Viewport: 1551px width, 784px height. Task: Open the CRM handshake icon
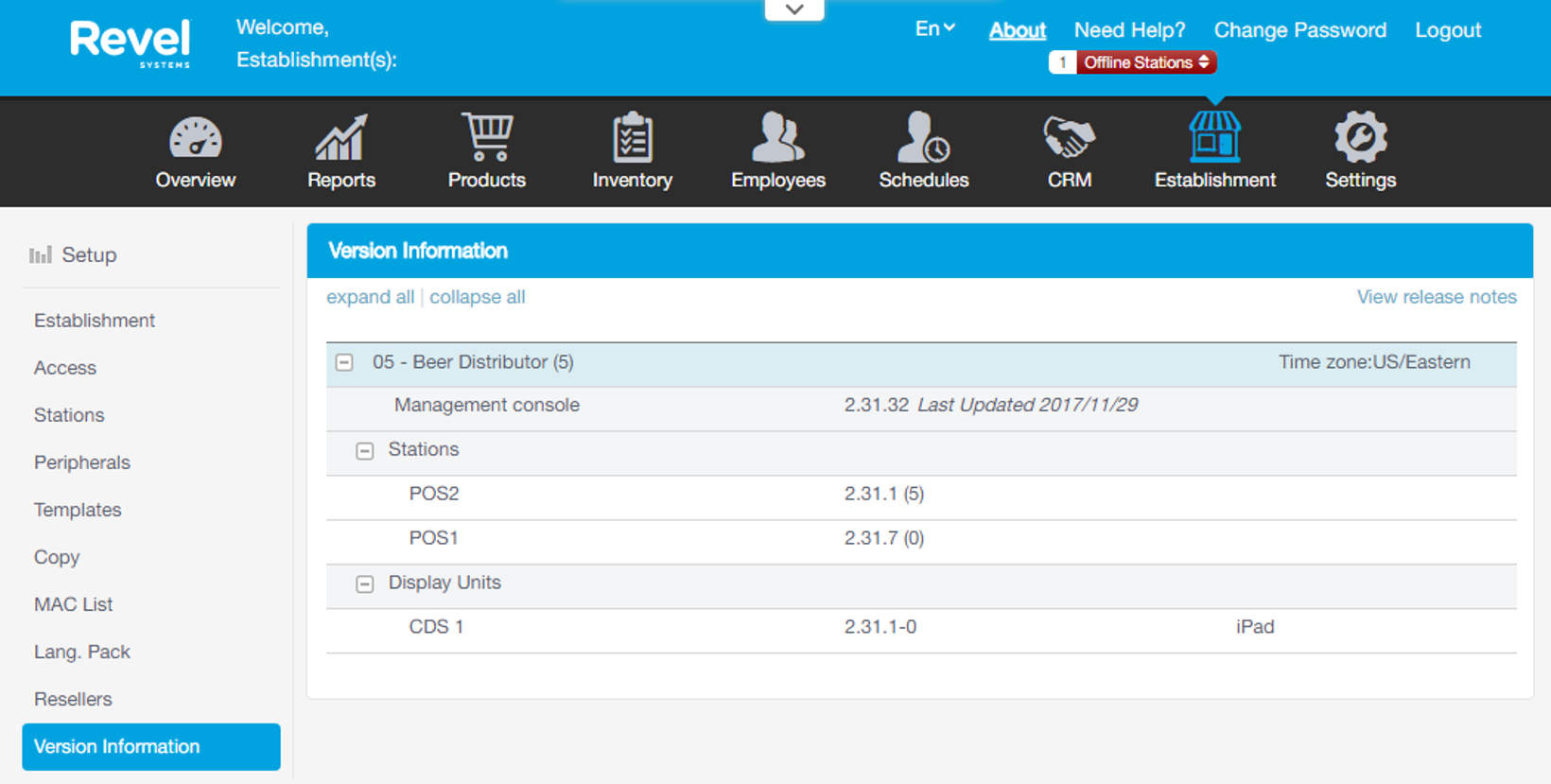(1070, 138)
